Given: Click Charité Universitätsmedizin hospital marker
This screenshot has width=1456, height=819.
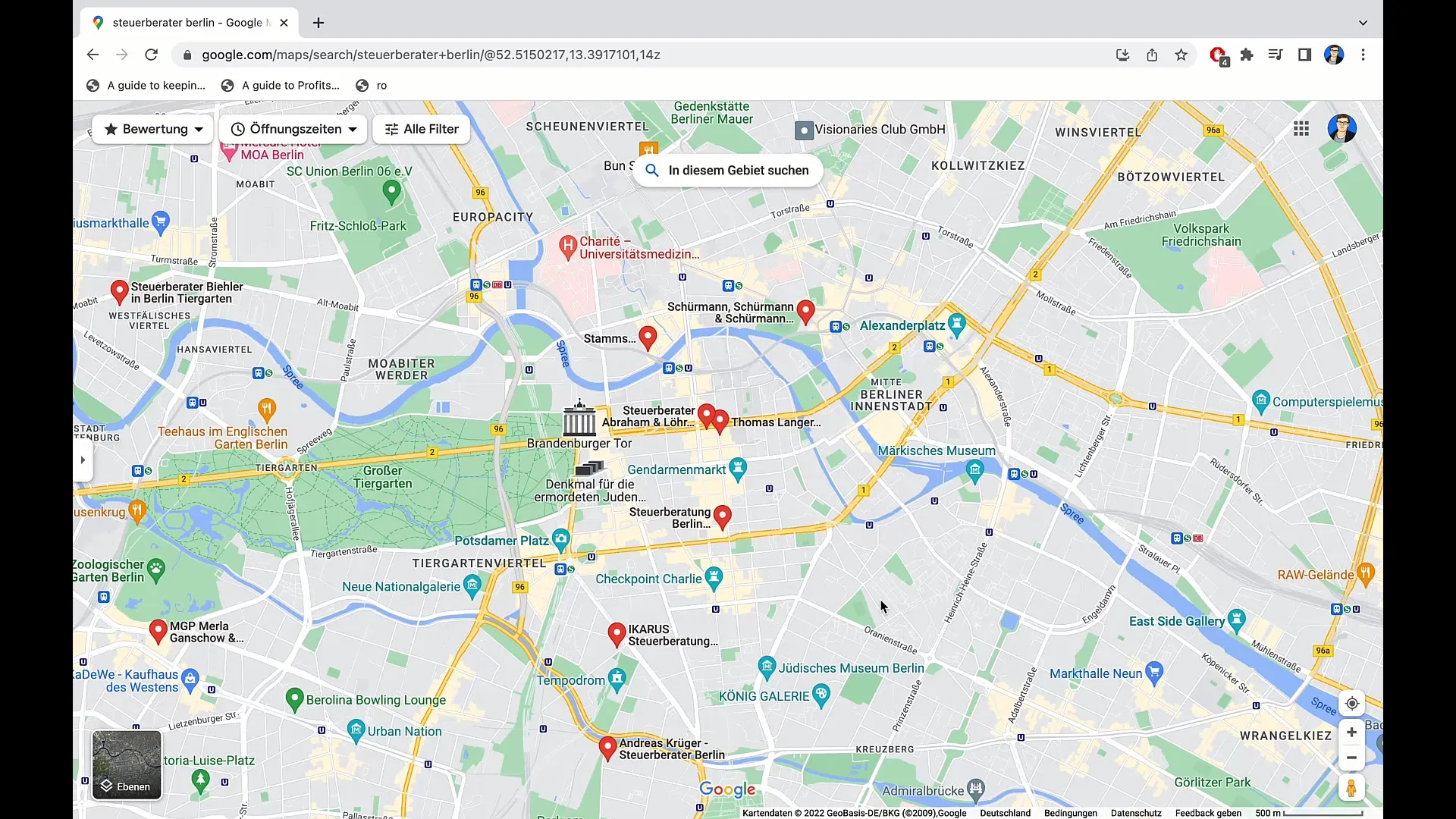Looking at the screenshot, I should [x=567, y=247].
